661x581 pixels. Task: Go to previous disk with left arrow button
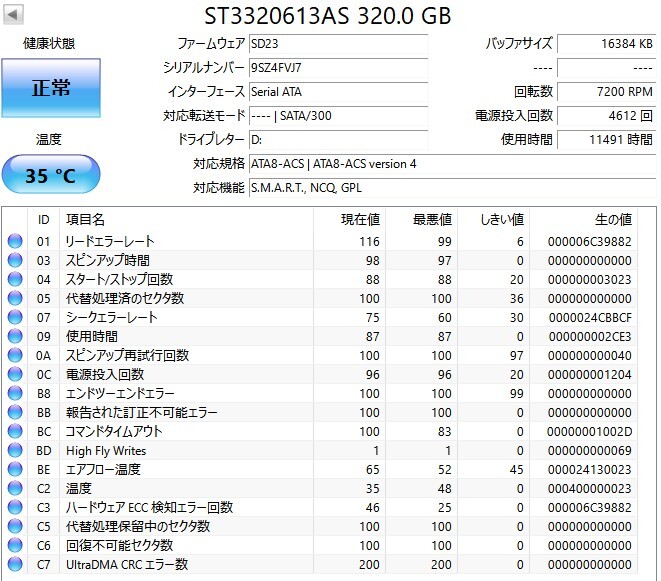(13, 15)
